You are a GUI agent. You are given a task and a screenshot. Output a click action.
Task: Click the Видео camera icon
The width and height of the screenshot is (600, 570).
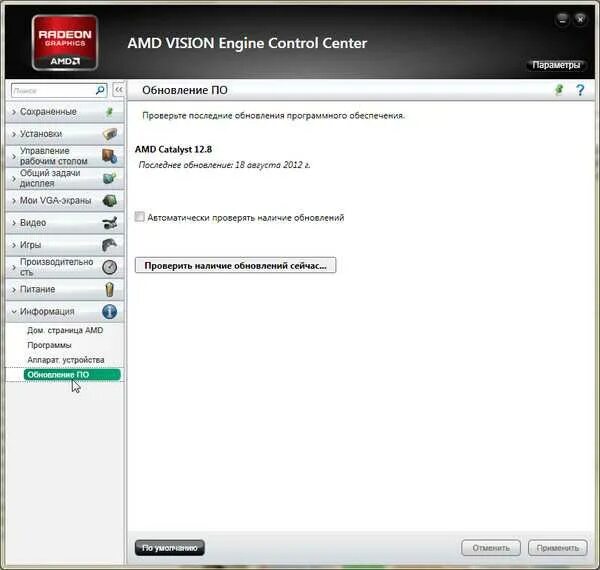[x=110, y=223]
